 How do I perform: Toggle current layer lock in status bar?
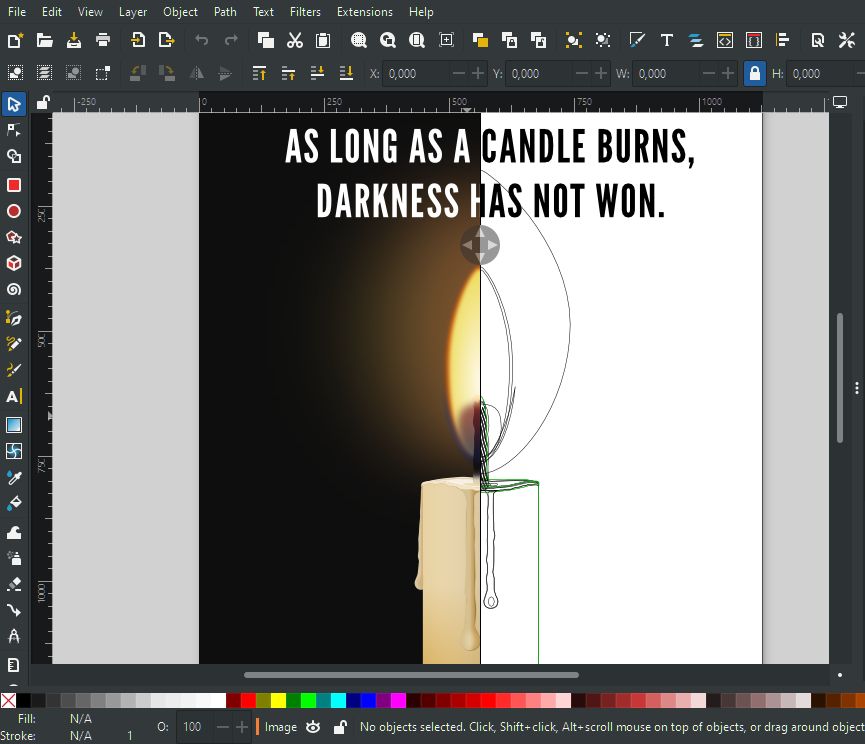[340, 727]
